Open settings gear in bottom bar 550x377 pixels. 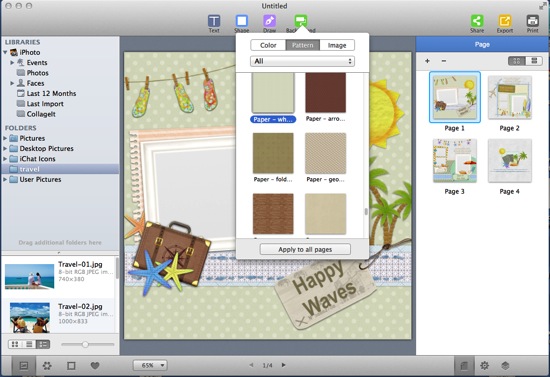pos(484,366)
